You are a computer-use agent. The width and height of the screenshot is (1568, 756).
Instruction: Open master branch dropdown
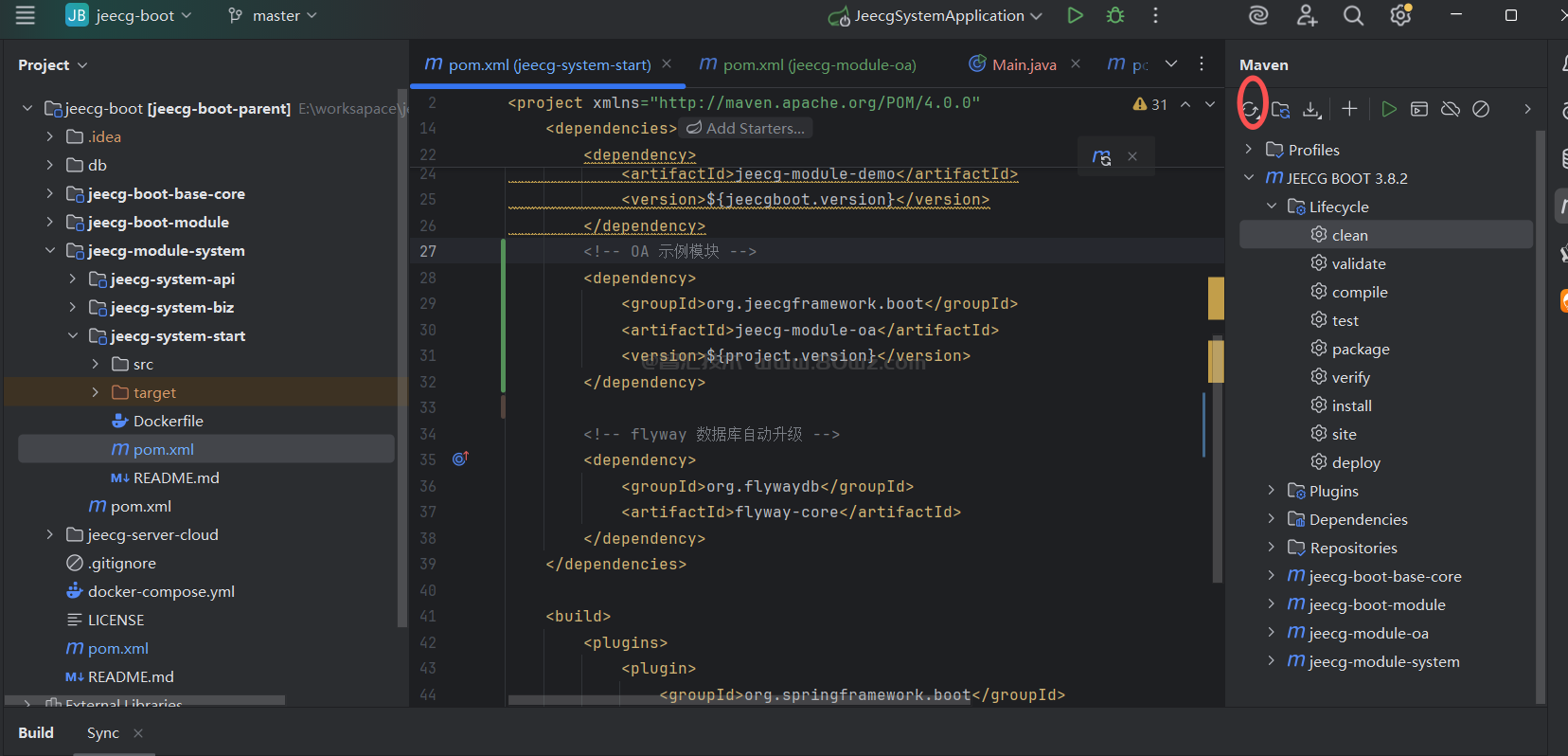pyautogui.click(x=273, y=15)
